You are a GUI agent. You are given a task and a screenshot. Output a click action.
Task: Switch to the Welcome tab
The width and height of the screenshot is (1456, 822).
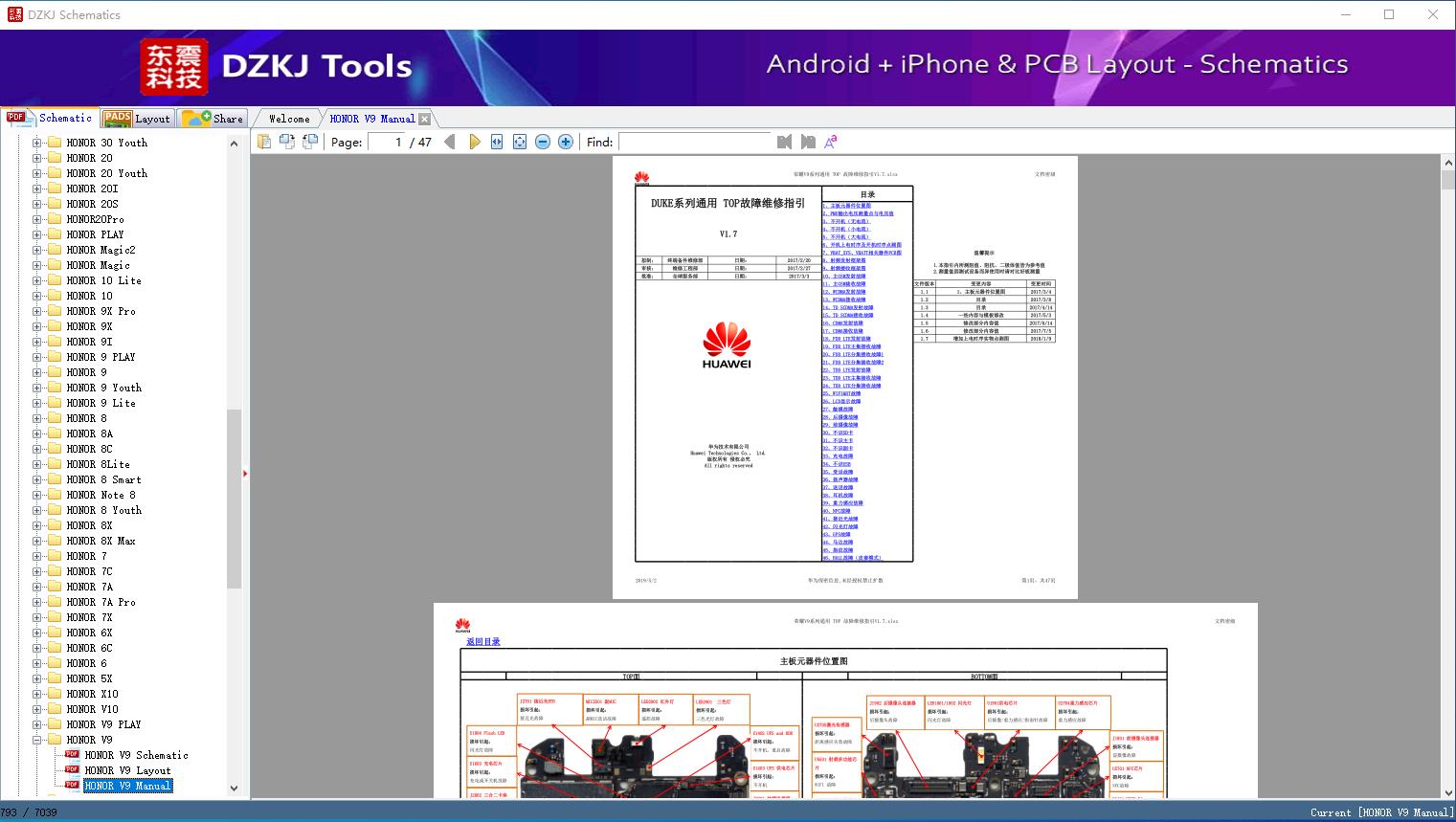click(x=289, y=119)
